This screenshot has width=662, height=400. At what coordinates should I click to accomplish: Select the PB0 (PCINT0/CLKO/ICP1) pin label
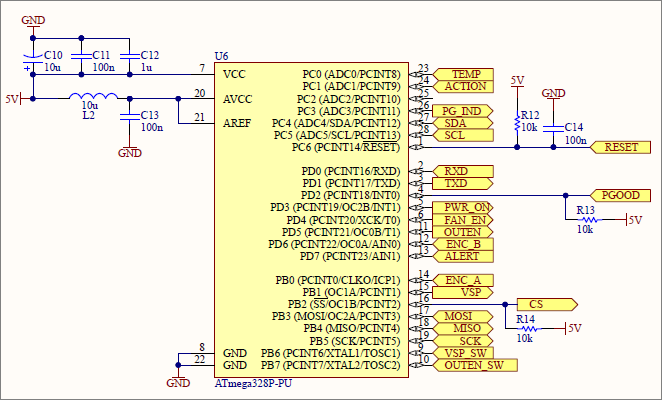338,280
